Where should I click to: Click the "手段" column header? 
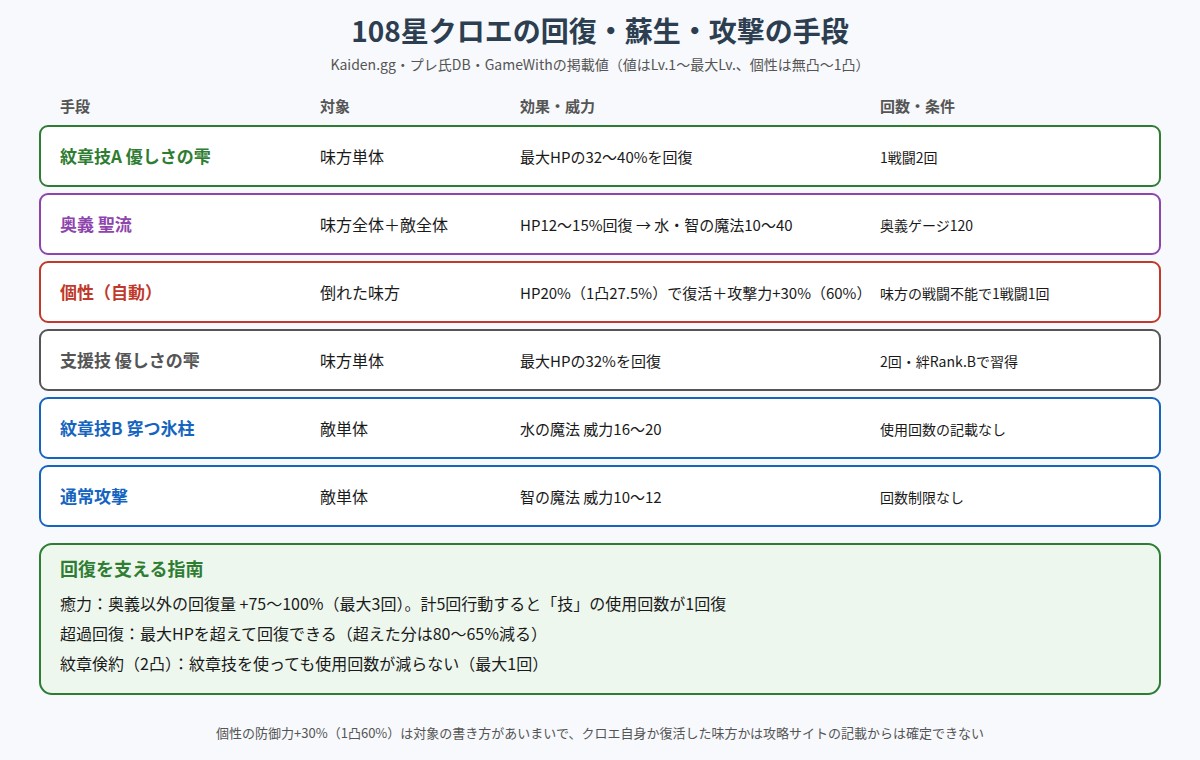[75, 107]
